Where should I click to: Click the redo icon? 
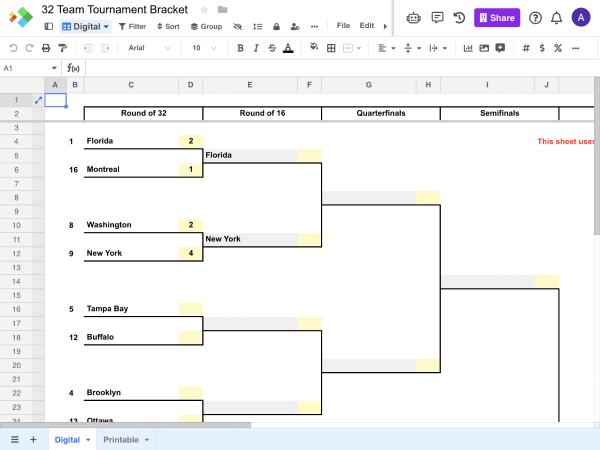point(29,48)
